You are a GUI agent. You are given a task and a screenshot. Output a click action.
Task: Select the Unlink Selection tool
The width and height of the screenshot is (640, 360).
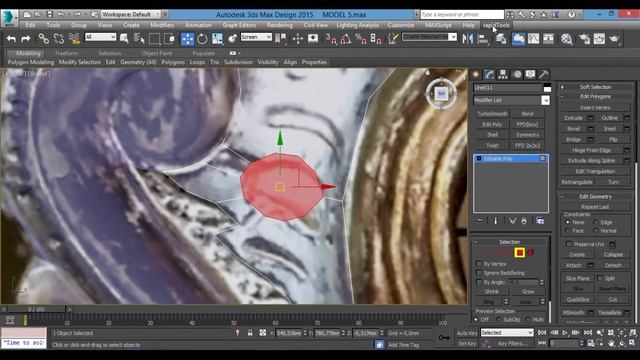point(59,39)
